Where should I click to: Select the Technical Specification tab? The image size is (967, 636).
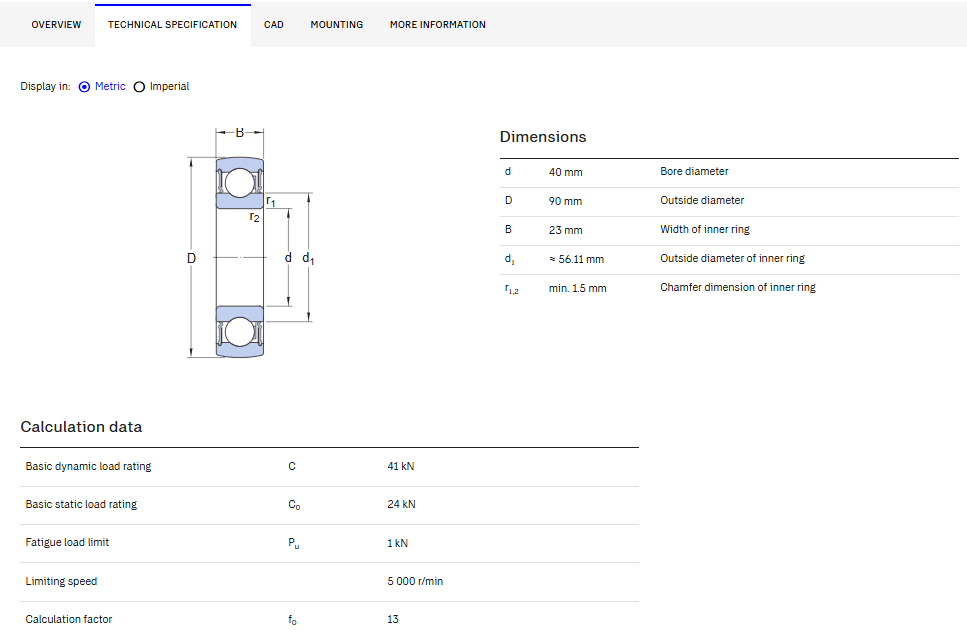(173, 25)
